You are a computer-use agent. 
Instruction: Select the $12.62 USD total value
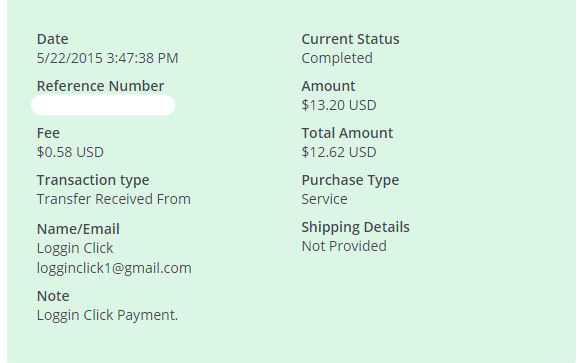339,152
